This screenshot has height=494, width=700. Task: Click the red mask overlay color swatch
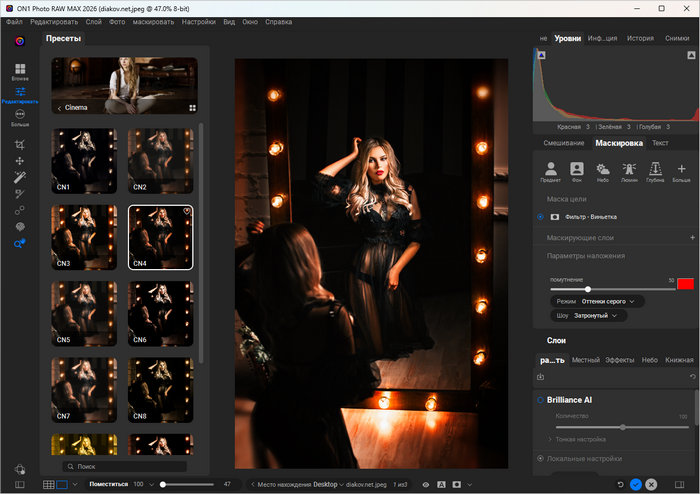(x=684, y=284)
